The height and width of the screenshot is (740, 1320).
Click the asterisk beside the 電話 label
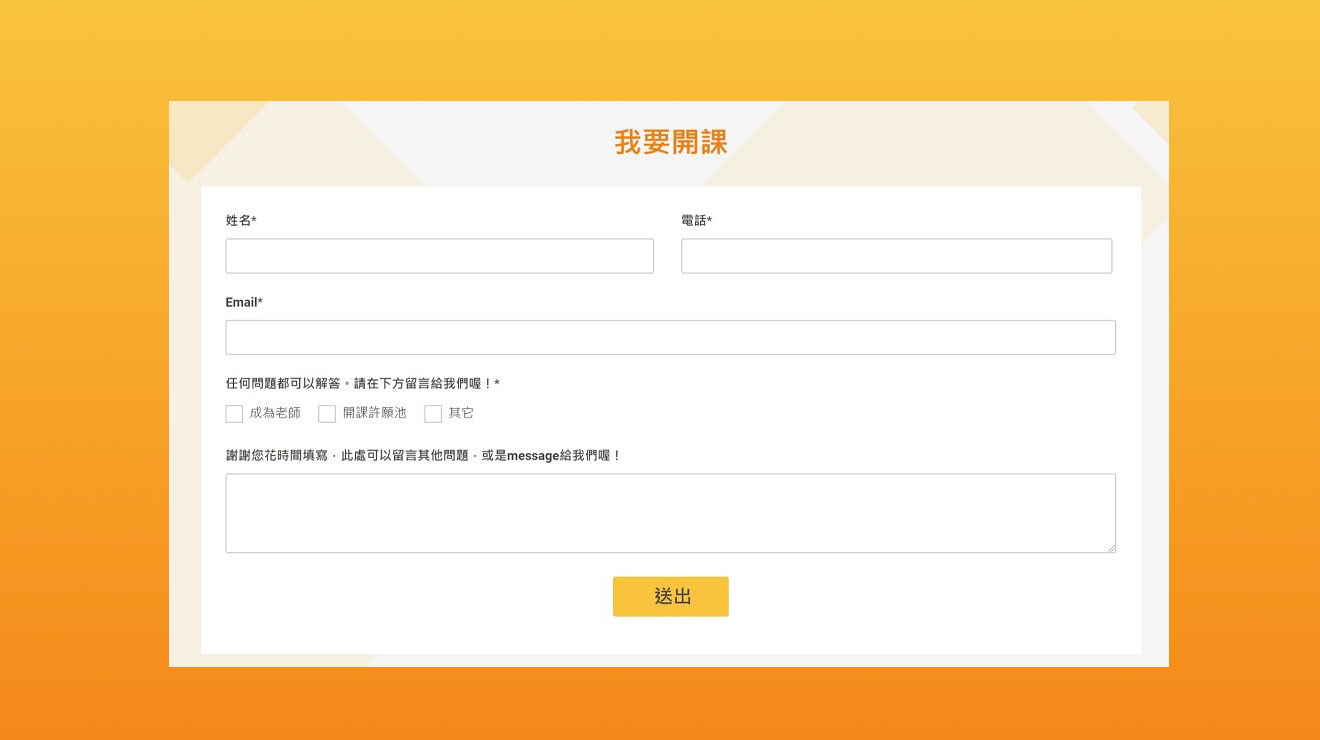coord(710,221)
